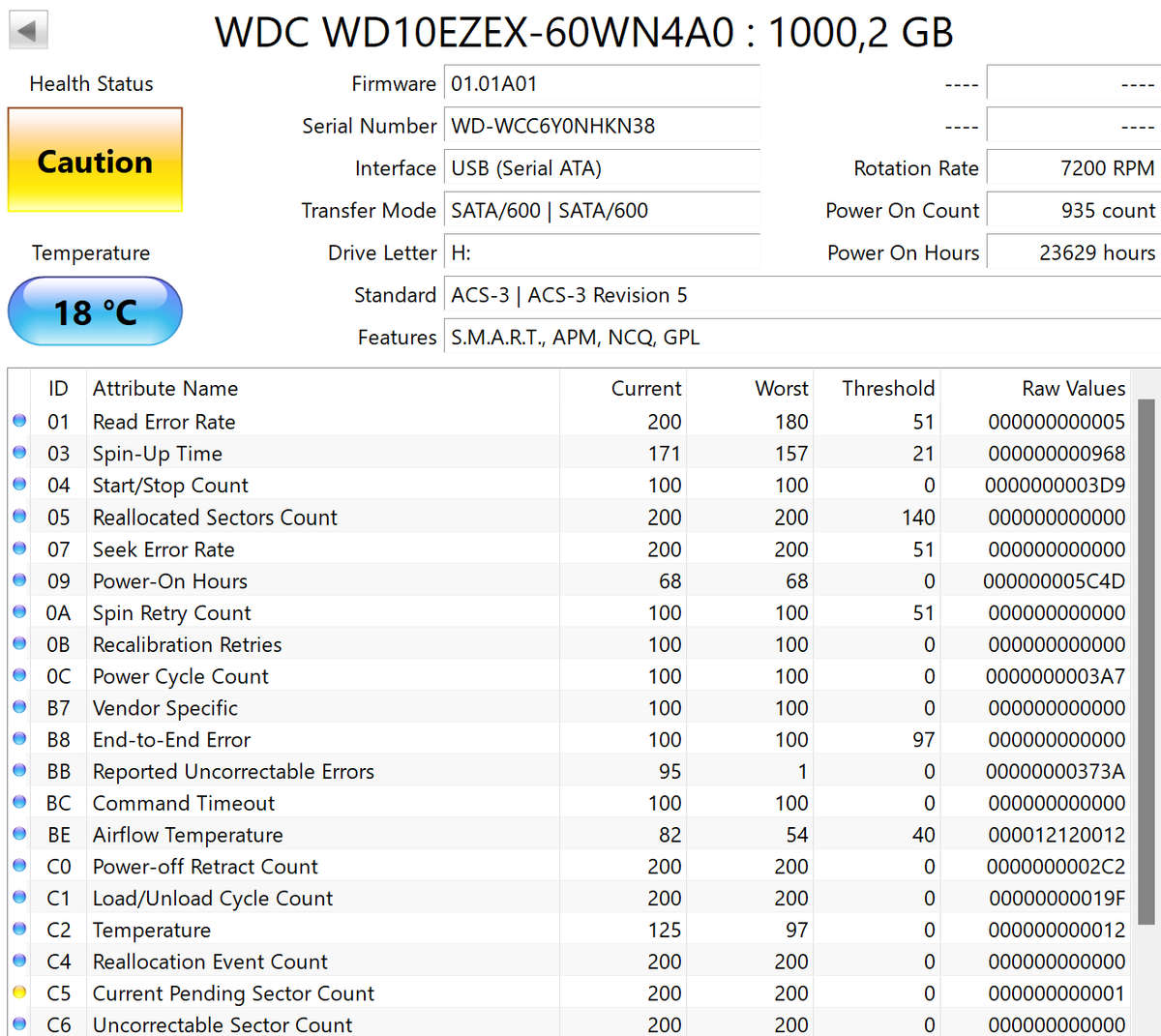Viewport: 1161px width, 1036px height.
Task: Click the Drive Letter H: field
Action: click(x=600, y=252)
